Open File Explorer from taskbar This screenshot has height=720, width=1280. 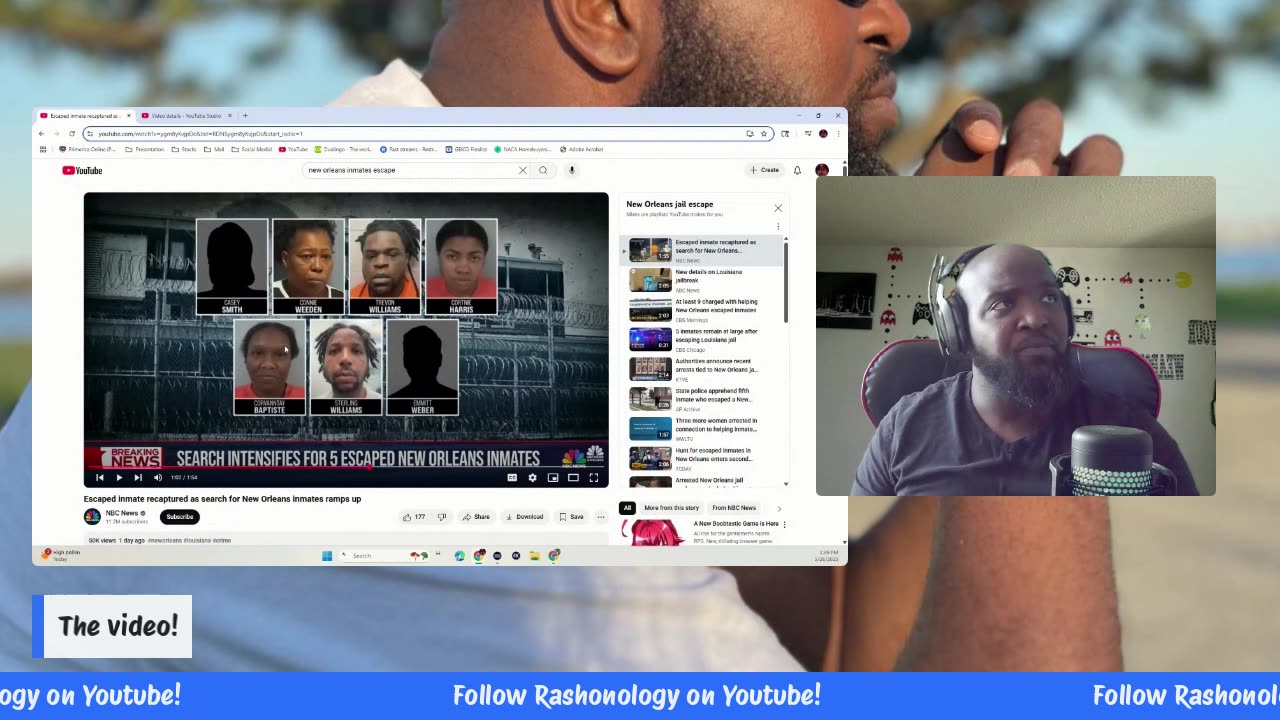pyautogui.click(x=535, y=556)
